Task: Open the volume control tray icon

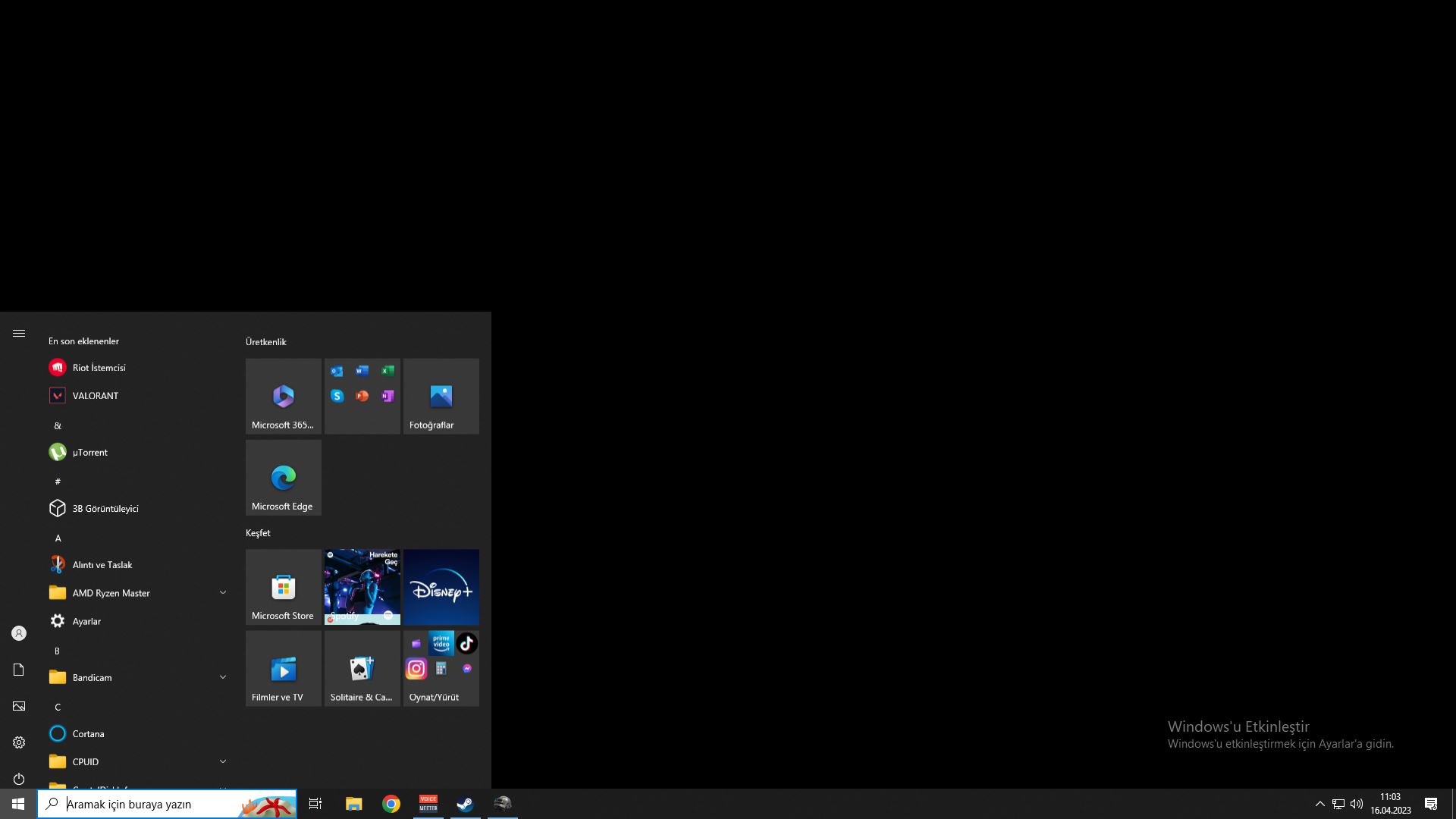Action: pyautogui.click(x=1357, y=804)
